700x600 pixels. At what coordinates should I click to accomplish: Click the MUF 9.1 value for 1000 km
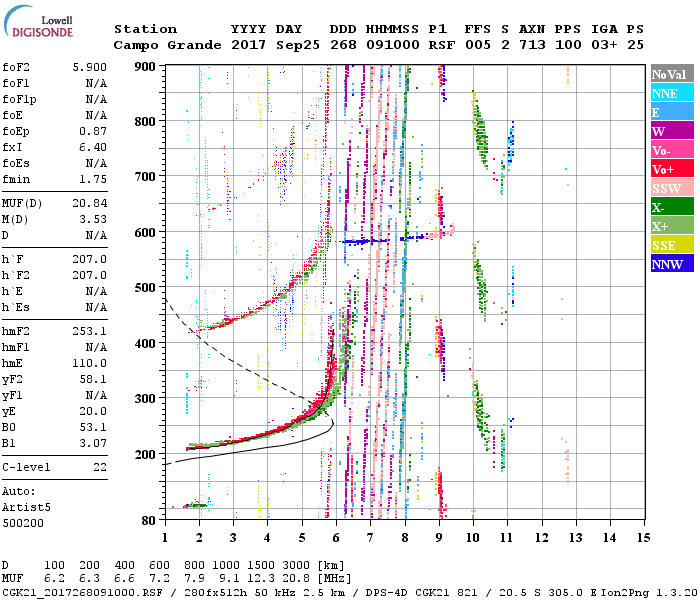pos(229,579)
